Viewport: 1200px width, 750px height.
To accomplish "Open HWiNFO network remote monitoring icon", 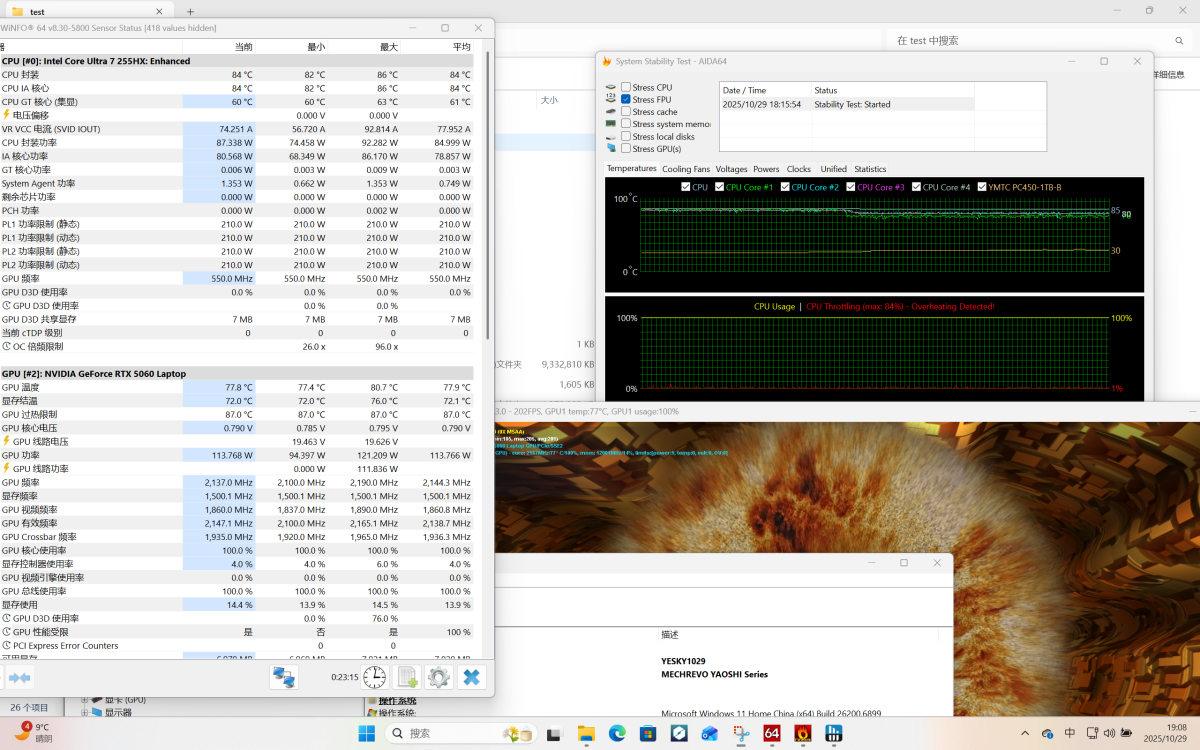I will pyautogui.click(x=284, y=677).
